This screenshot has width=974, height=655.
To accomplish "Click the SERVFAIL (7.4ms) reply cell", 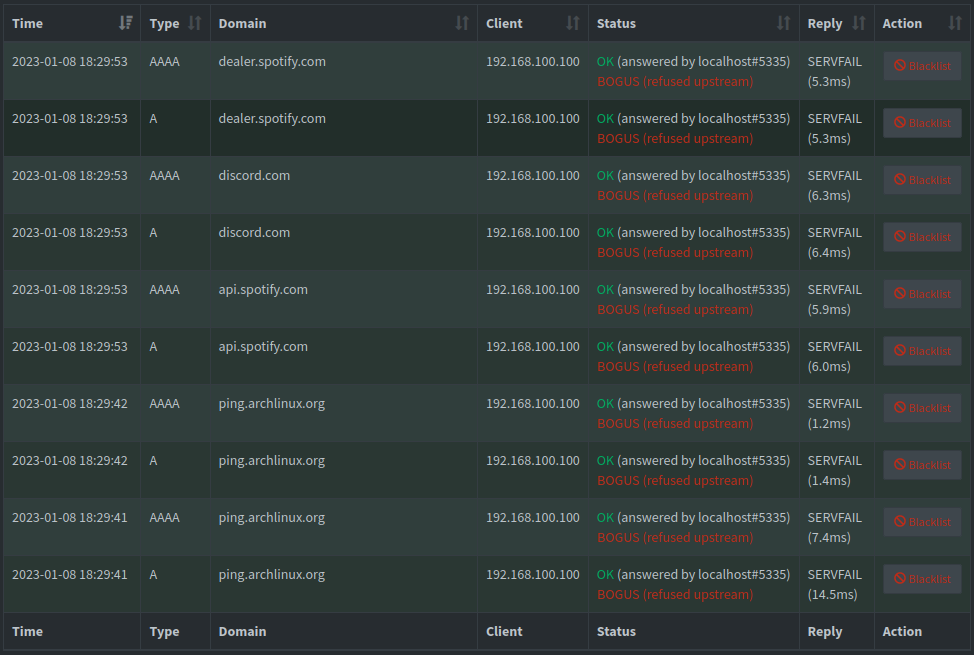I will [x=835, y=528].
